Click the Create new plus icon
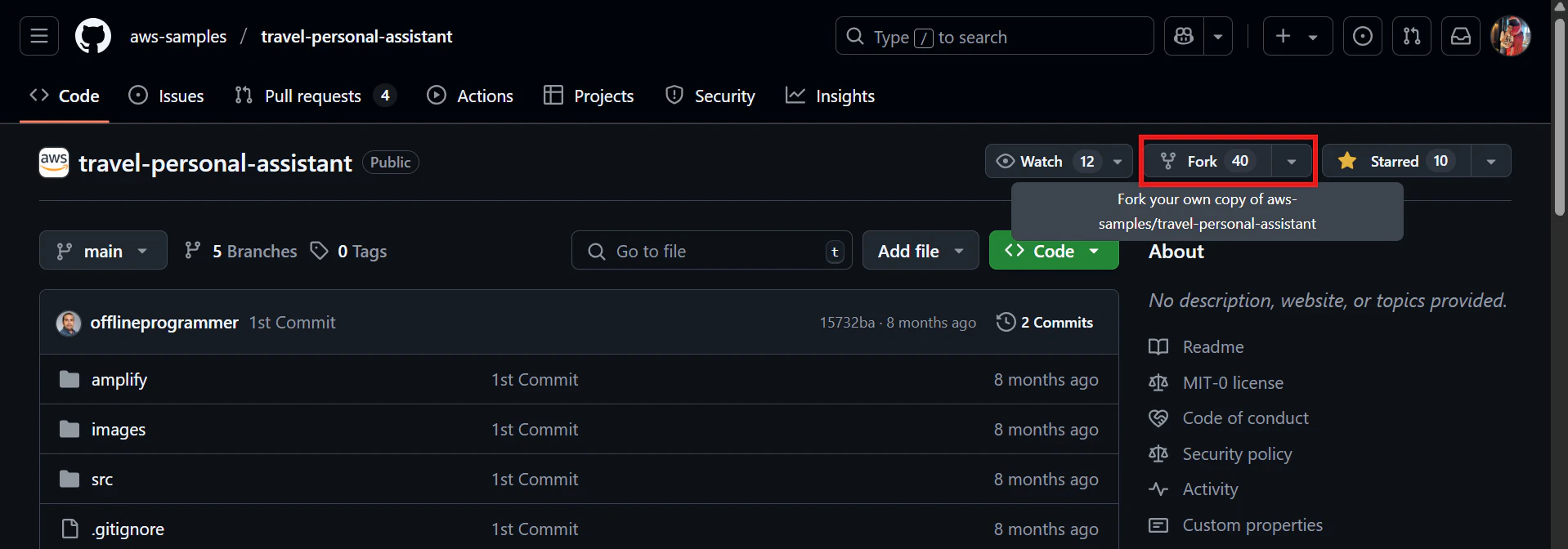This screenshot has width=1568, height=549. pos(1284,36)
